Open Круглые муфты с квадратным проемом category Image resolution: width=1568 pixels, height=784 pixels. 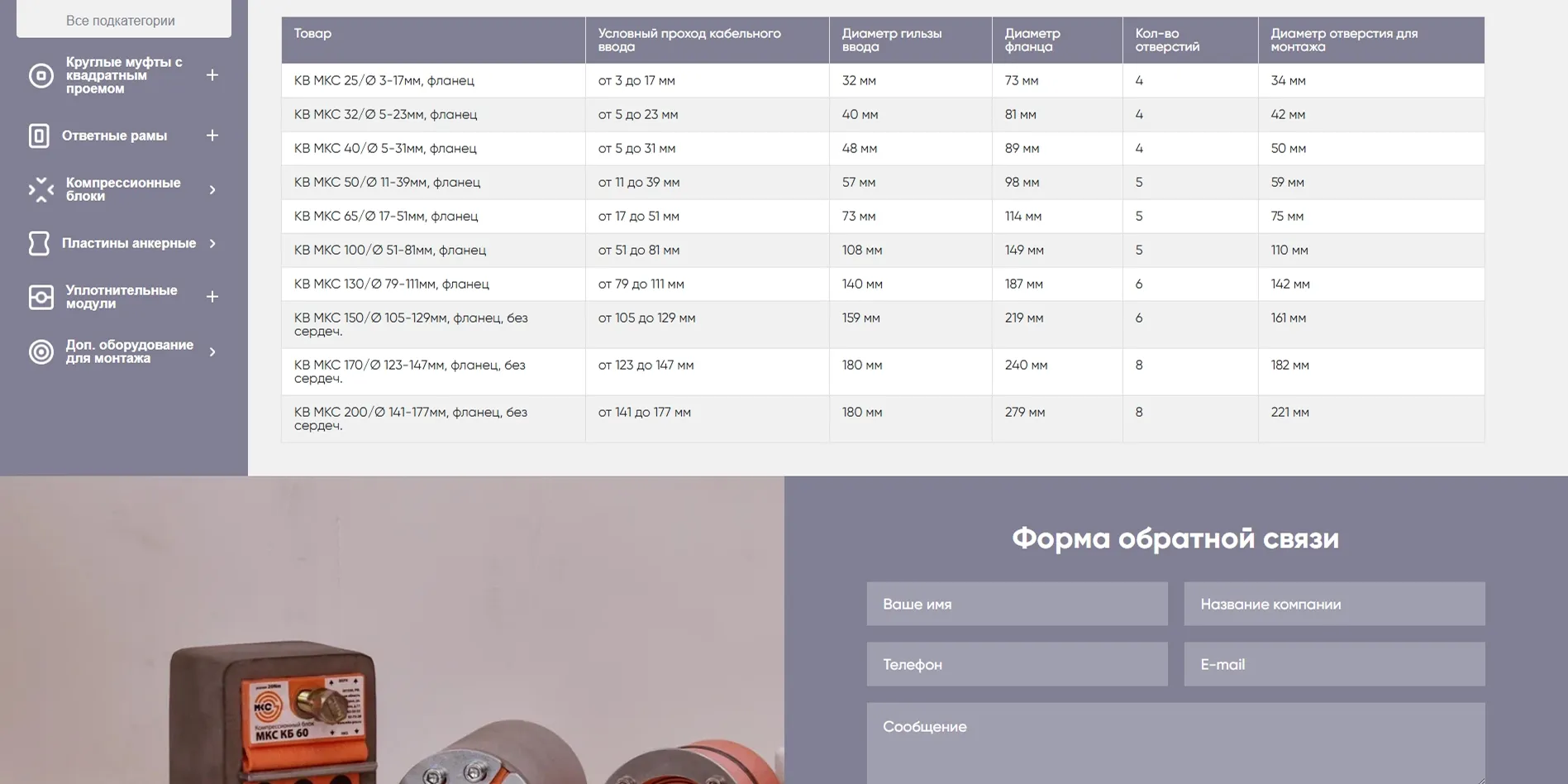pos(124,75)
